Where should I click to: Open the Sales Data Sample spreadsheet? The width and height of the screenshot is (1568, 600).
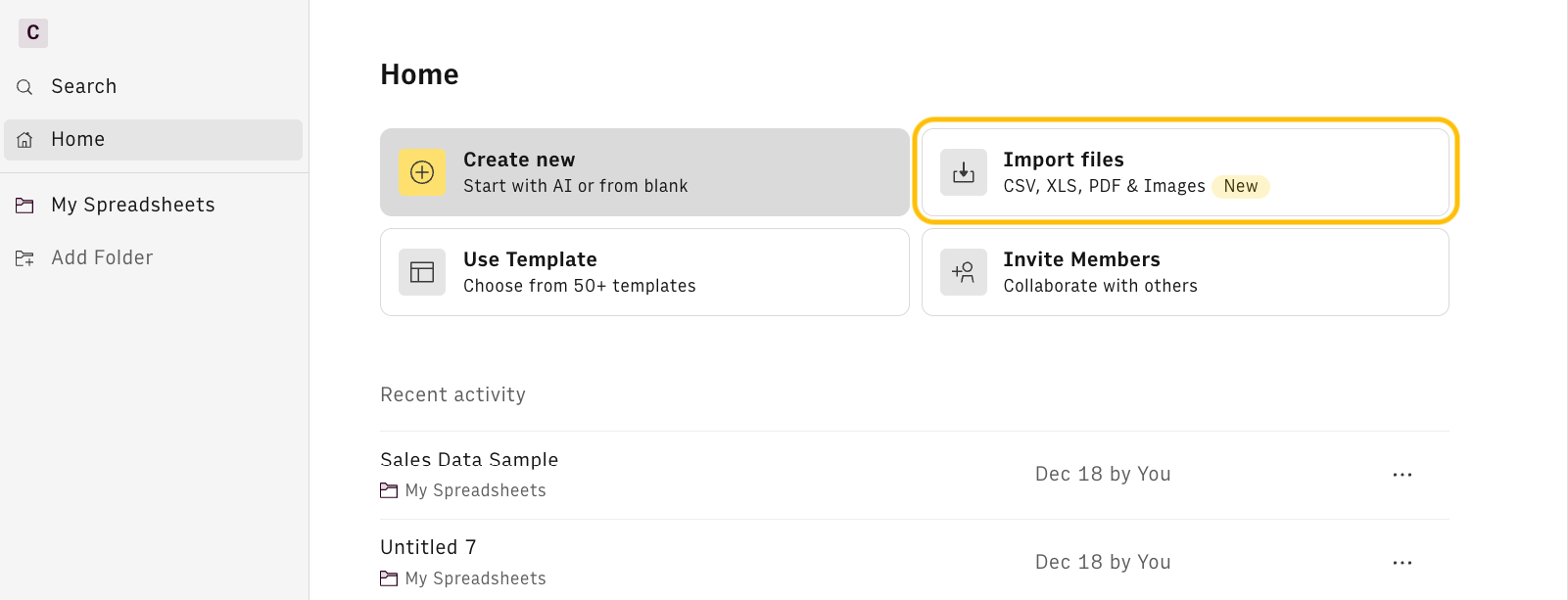[469, 459]
